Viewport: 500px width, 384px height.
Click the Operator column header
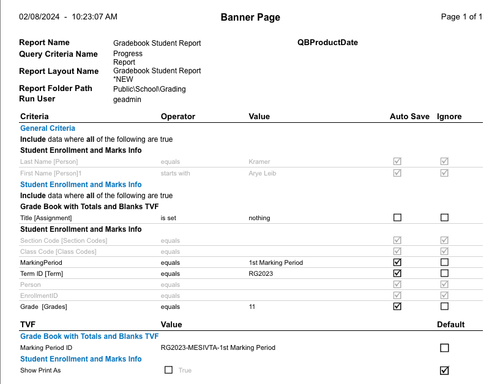point(178,116)
